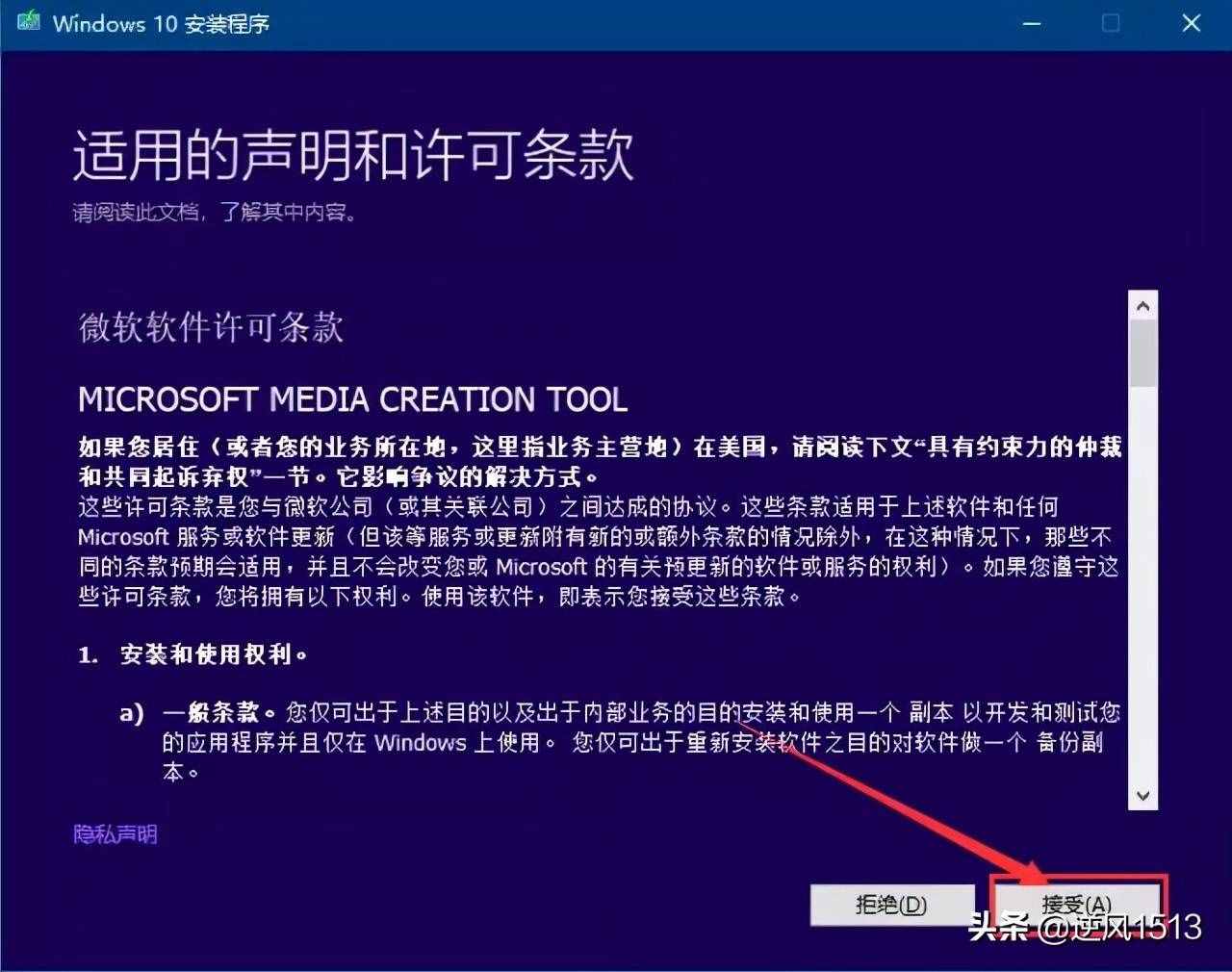This screenshot has width=1232, height=972.
Task: Click the 拒绝(D) decline button
Action: pyautogui.click(x=892, y=905)
